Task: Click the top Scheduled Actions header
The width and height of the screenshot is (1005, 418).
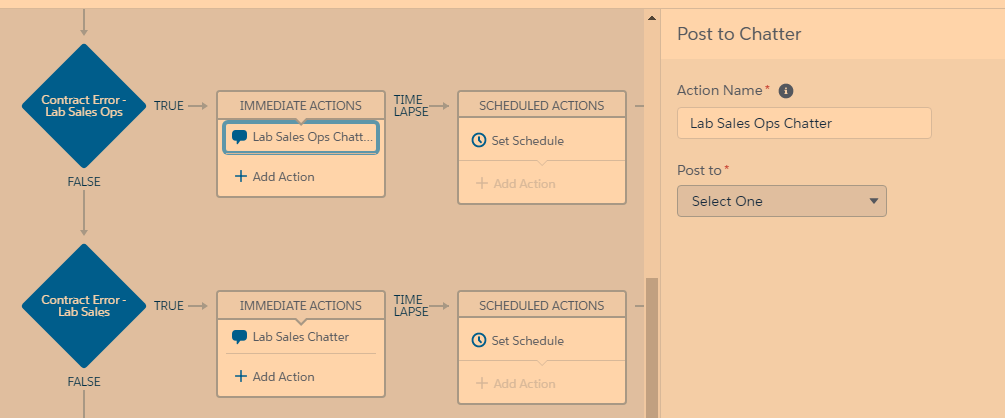Action: pyautogui.click(x=541, y=105)
